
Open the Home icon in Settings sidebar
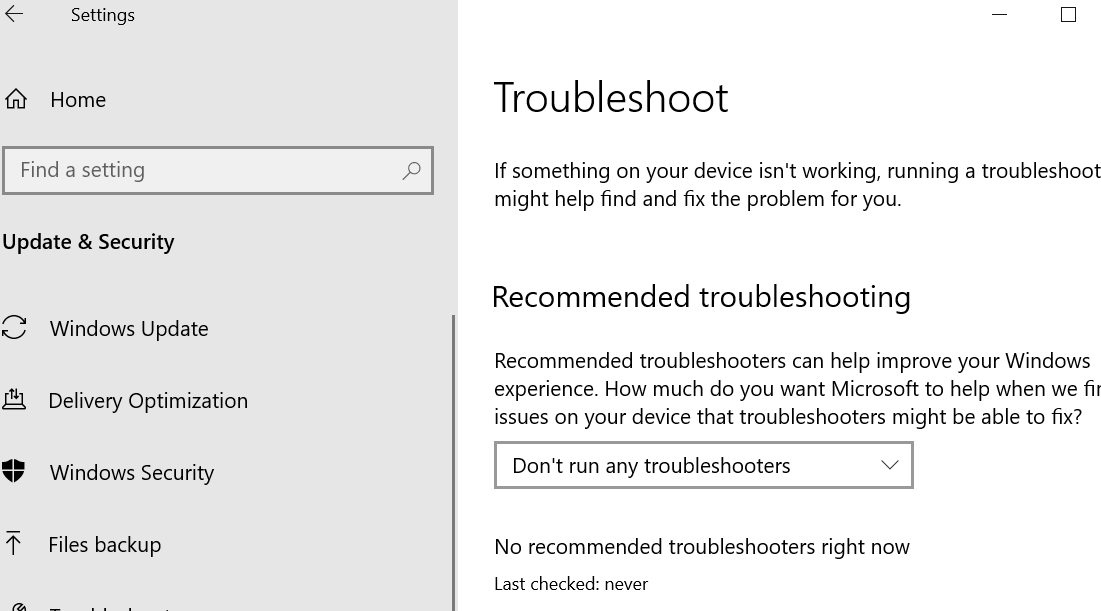(x=16, y=99)
